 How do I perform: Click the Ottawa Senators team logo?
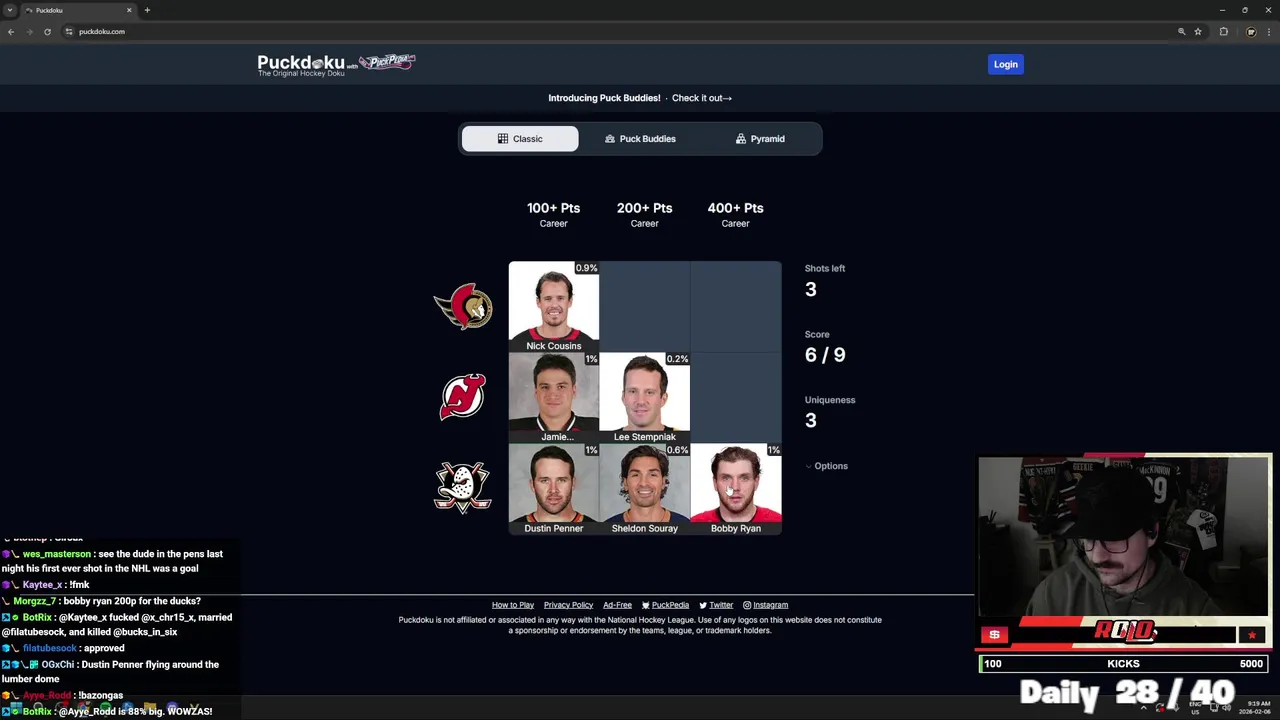[x=463, y=306]
